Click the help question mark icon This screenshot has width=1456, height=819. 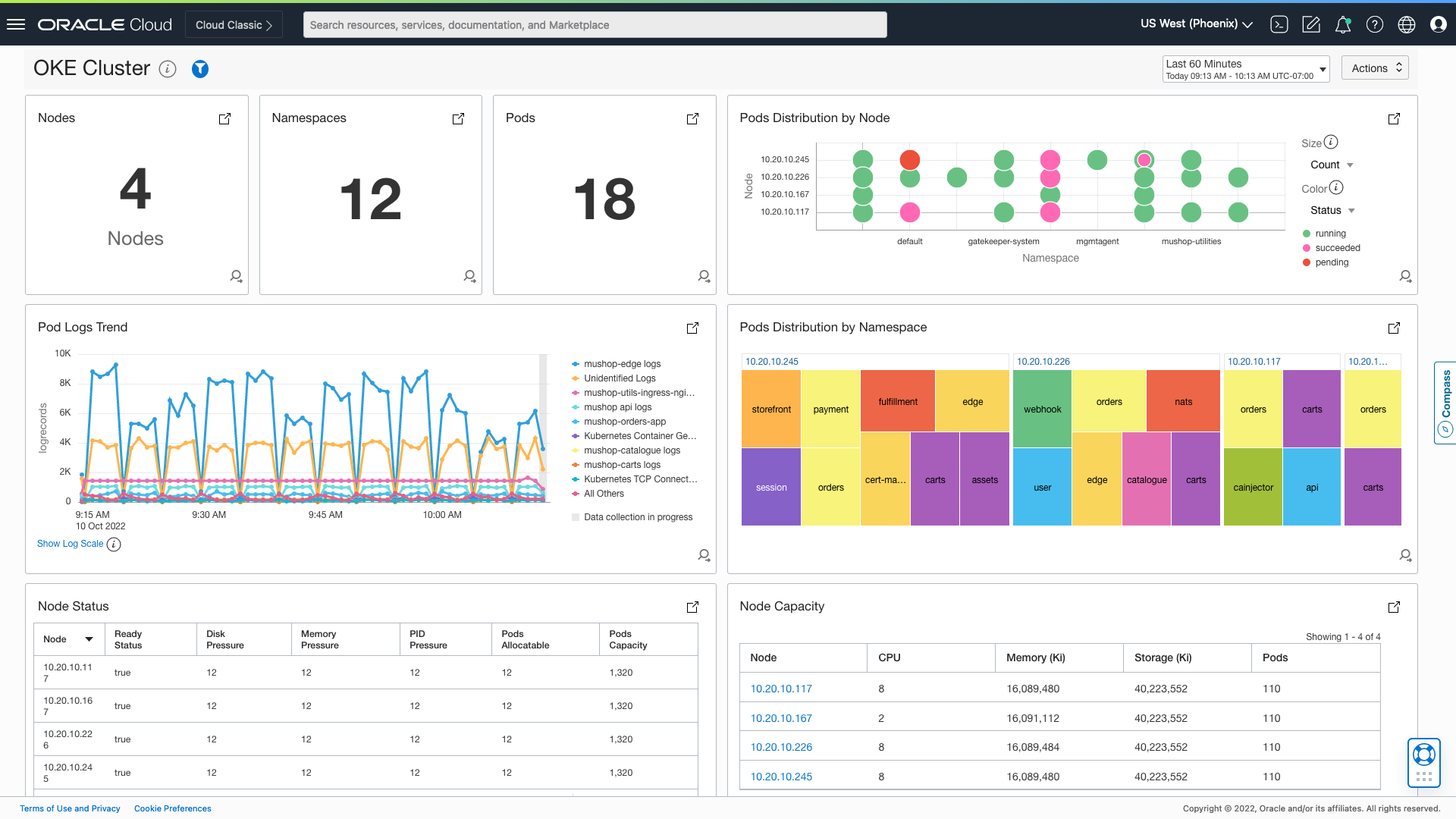[x=1375, y=24]
